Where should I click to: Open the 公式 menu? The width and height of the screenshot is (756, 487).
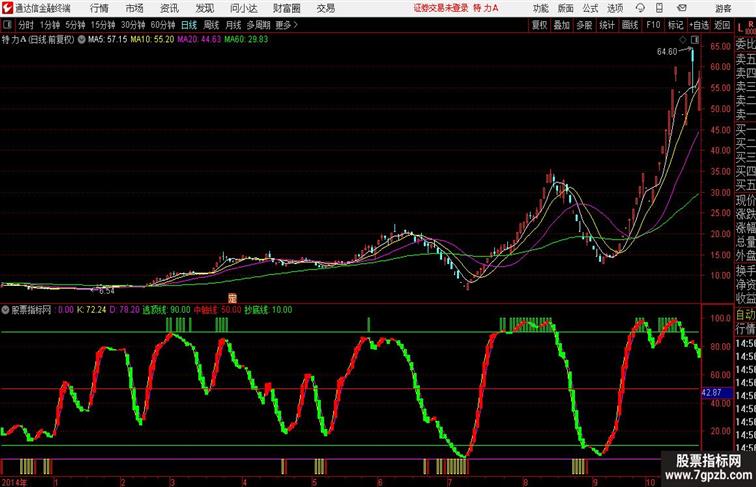590,8
